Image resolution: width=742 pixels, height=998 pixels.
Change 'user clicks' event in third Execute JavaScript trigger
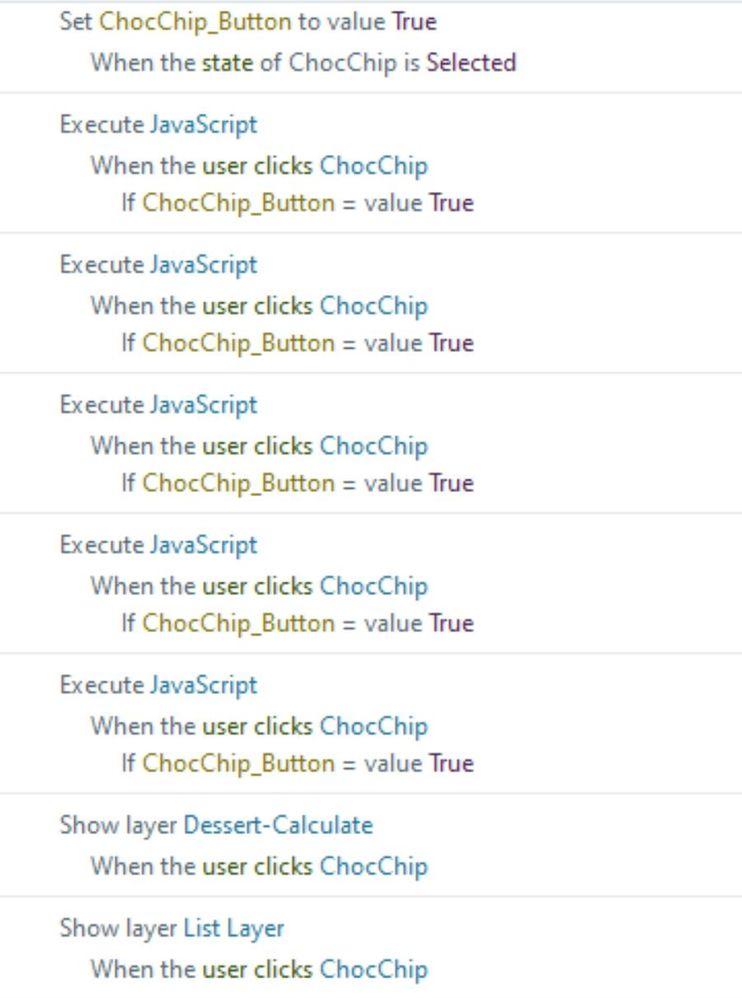coord(257,446)
